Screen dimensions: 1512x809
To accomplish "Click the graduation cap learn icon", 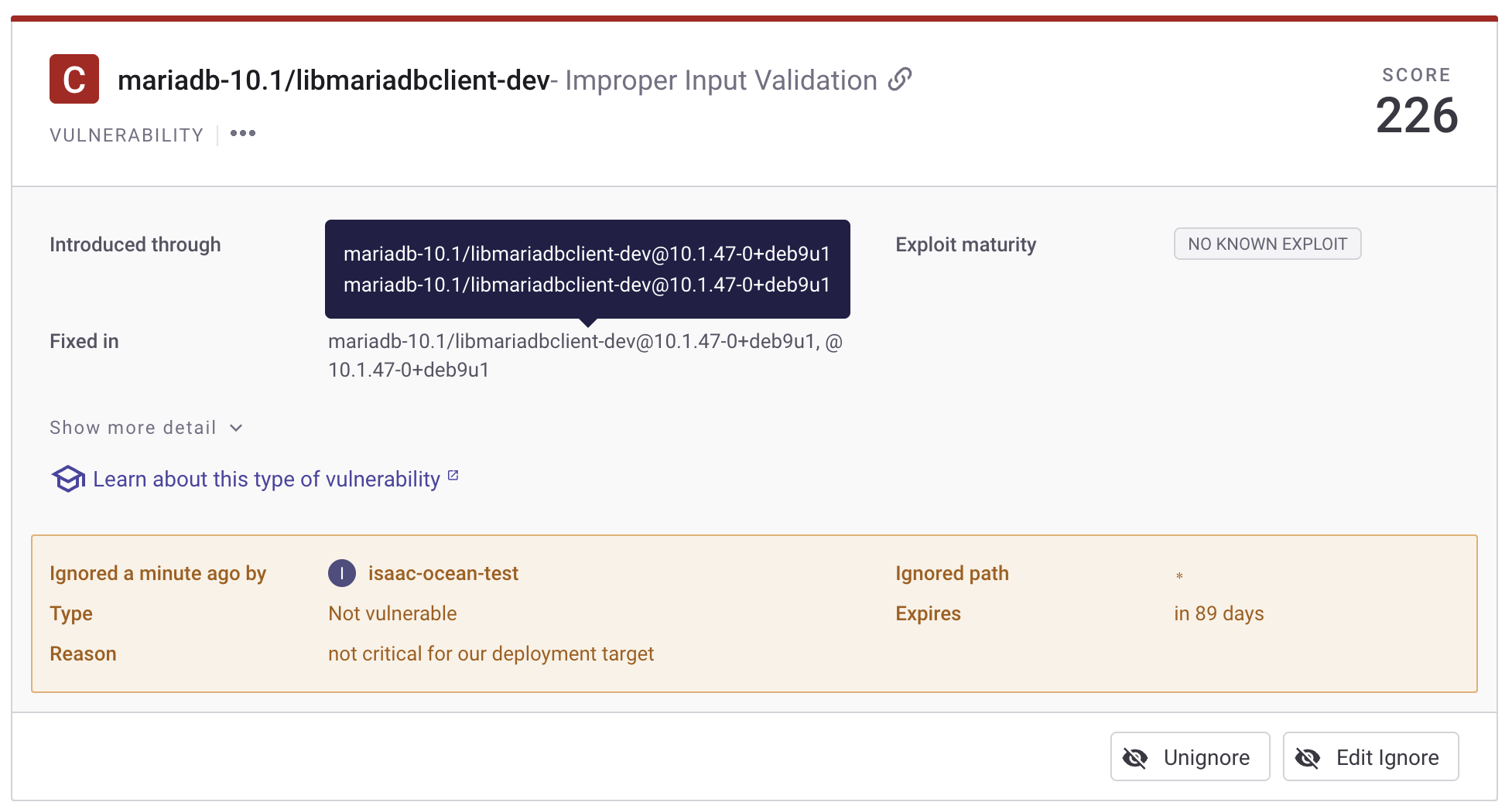I will tap(68, 479).
